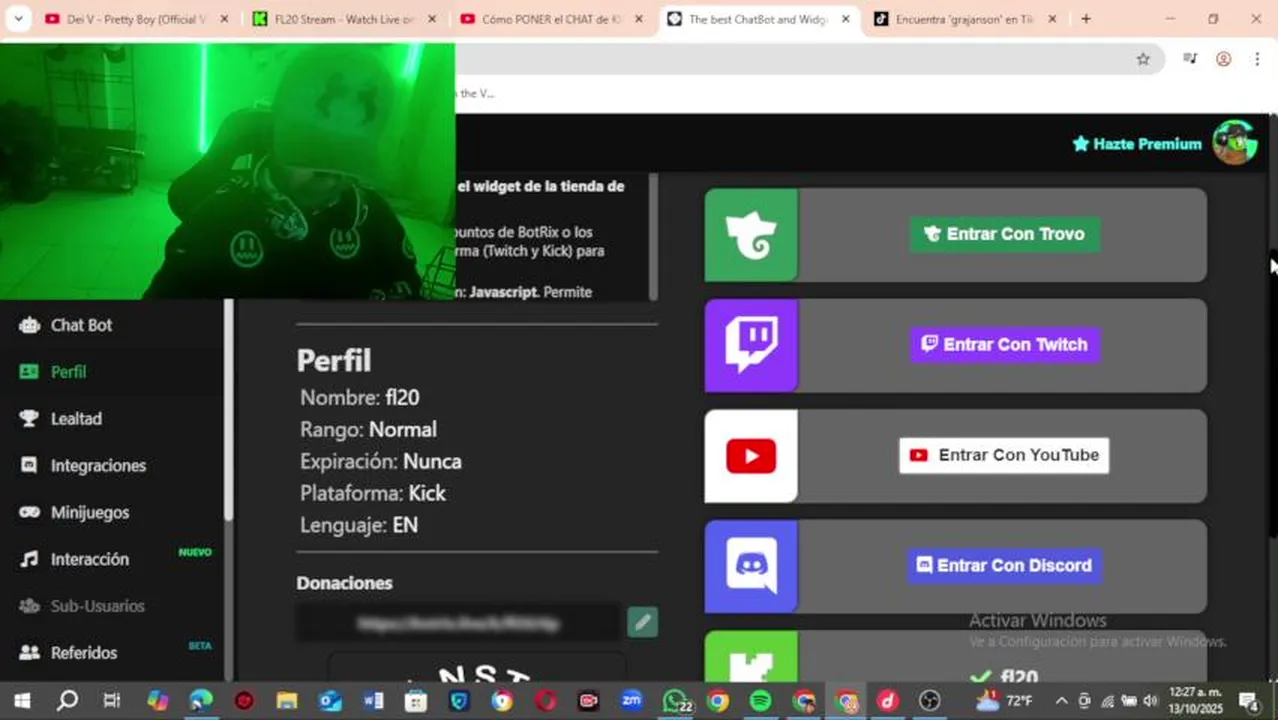
Task: Show hidden system tray icons
Action: (x=1061, y=701)
